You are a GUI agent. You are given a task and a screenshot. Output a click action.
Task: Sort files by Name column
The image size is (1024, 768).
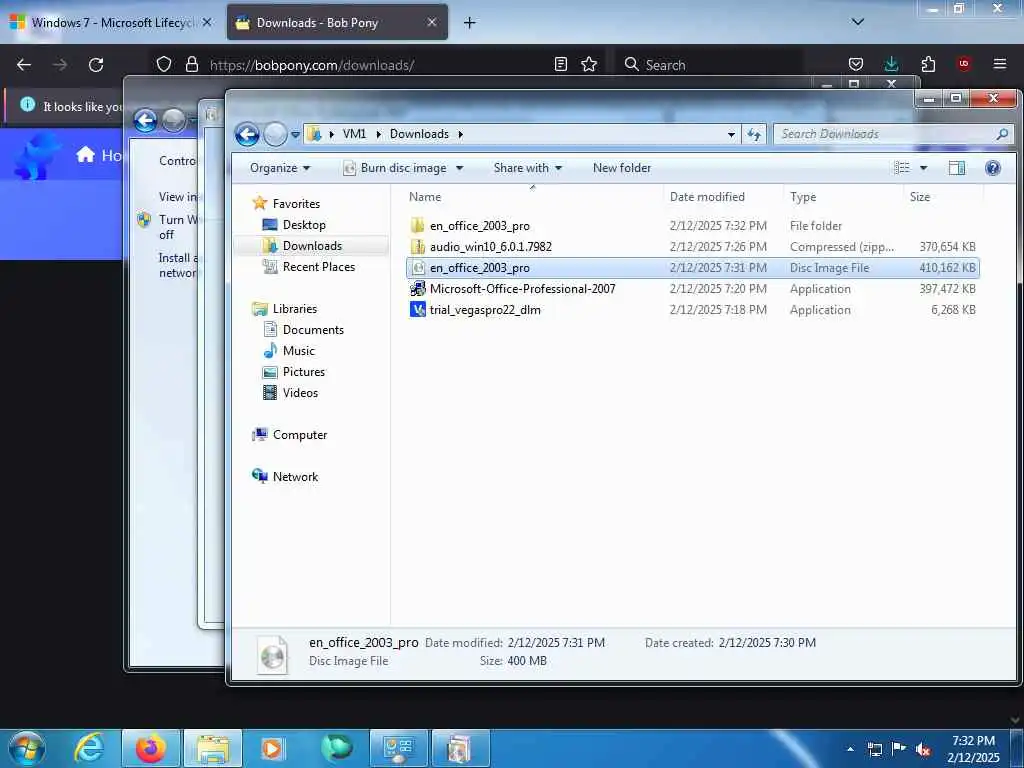pos(534,197)
